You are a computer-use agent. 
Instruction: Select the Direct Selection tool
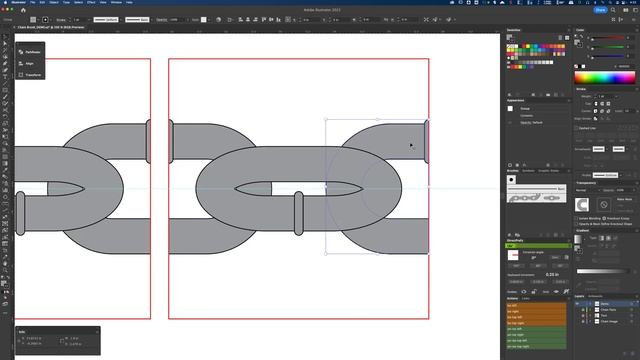(x=5, y=44)
